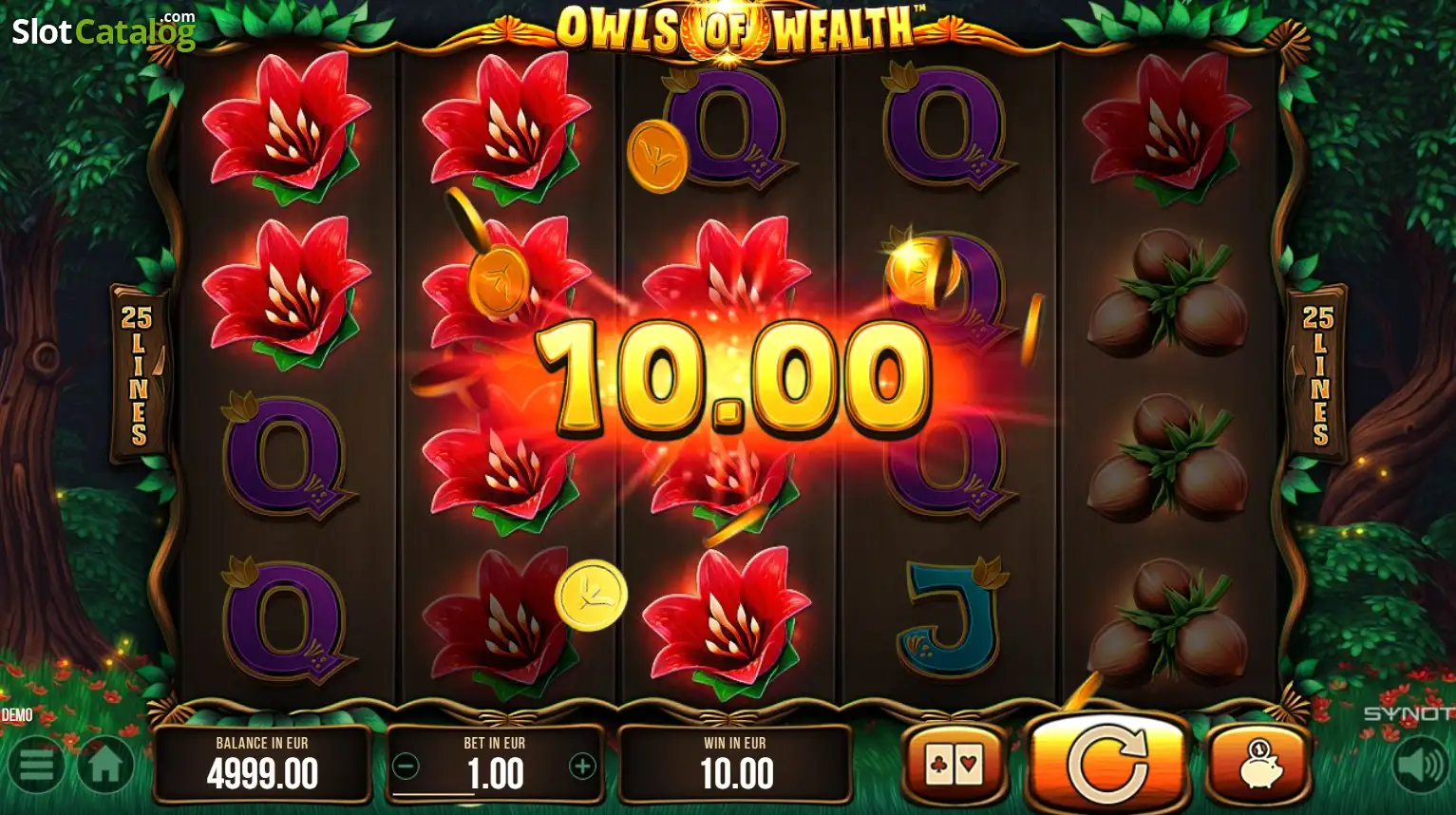
Task: Click the top hazelnut symbol on reel five
Action: (x=1167, y=292)
